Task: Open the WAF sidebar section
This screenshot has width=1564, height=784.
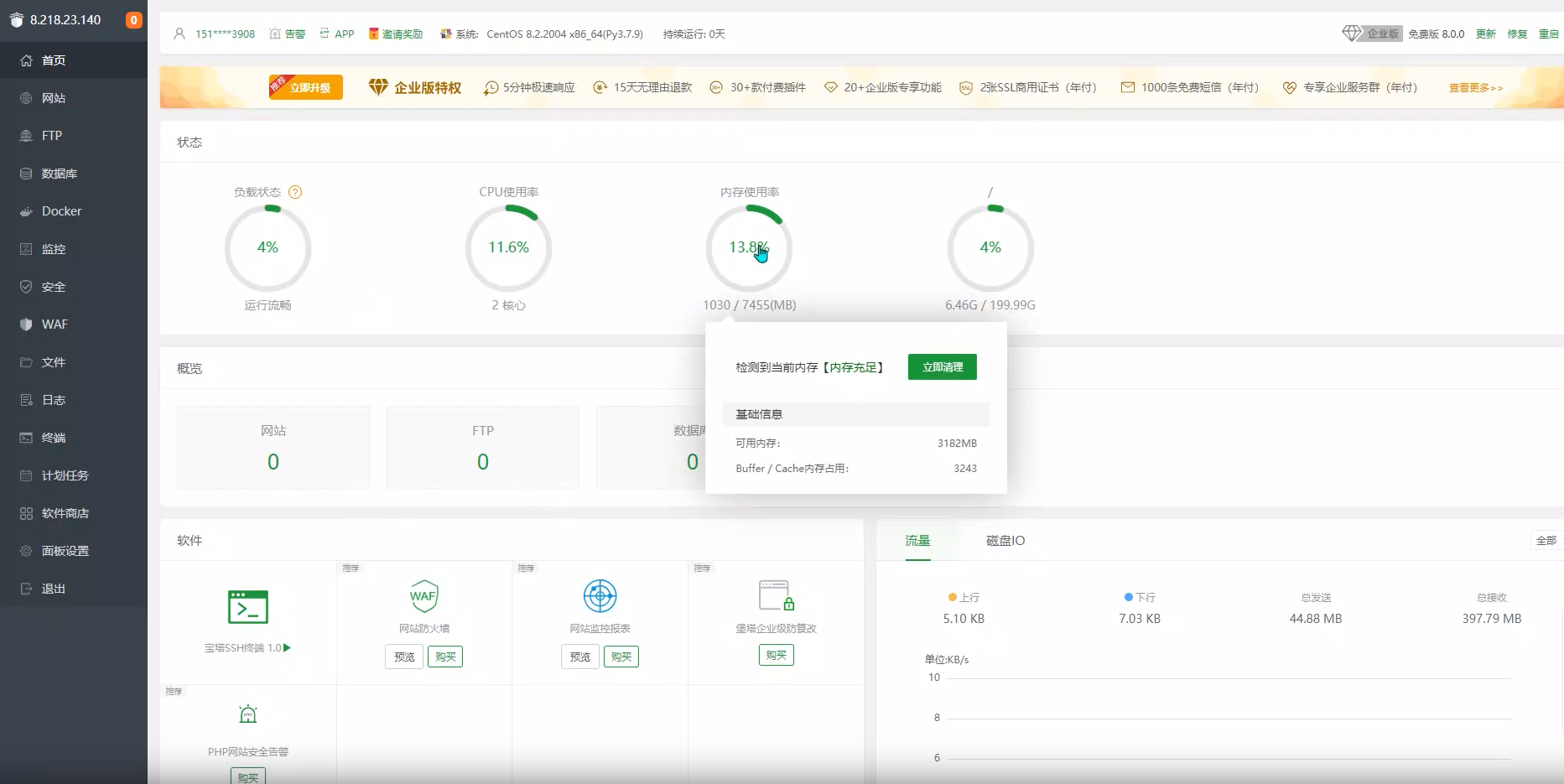Action: point(55,324)
